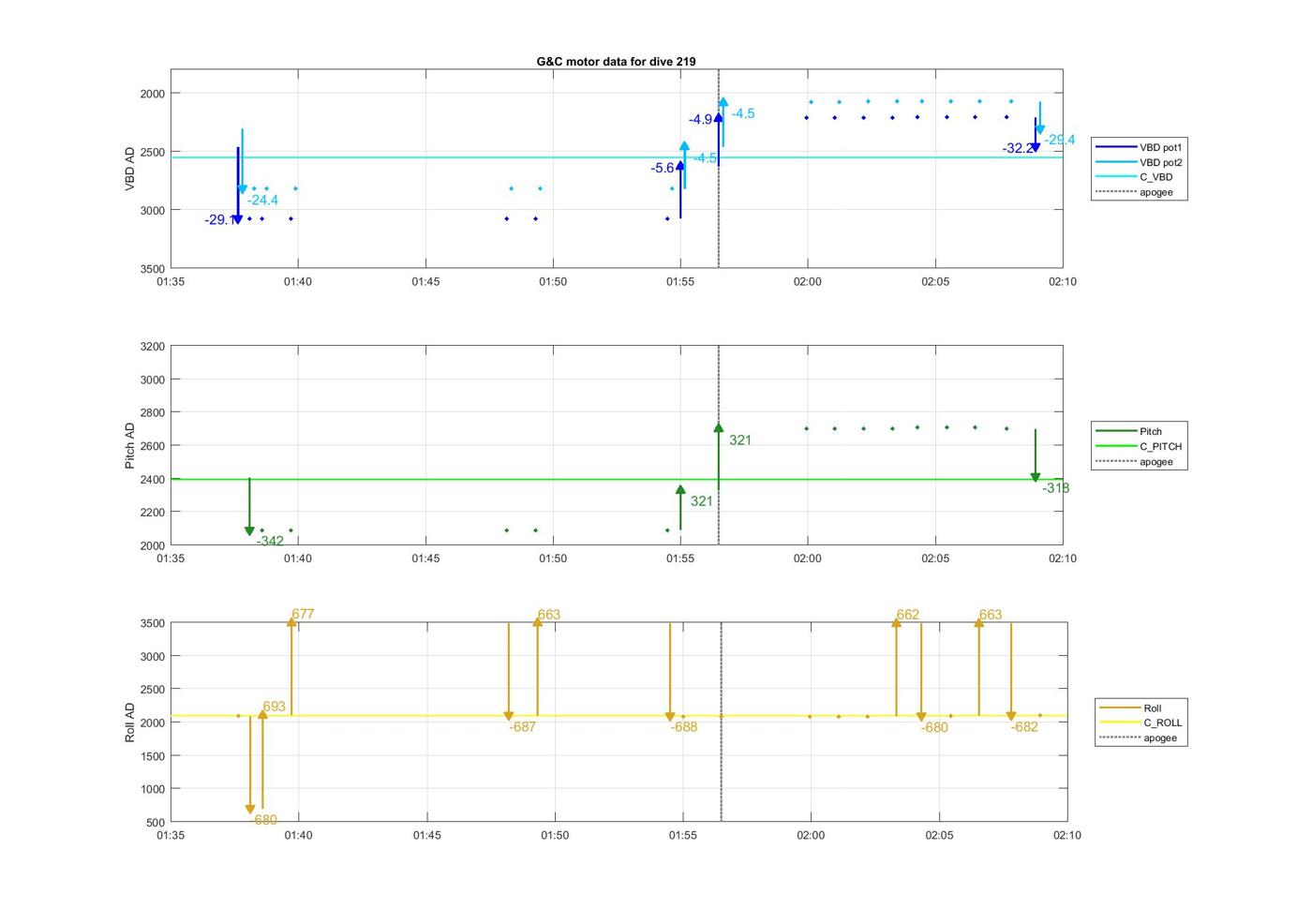The height and width of the screenshot is (924, 1312).
Task: Click '01:50' time tick under Roll plot
Action: click(555, 836)
